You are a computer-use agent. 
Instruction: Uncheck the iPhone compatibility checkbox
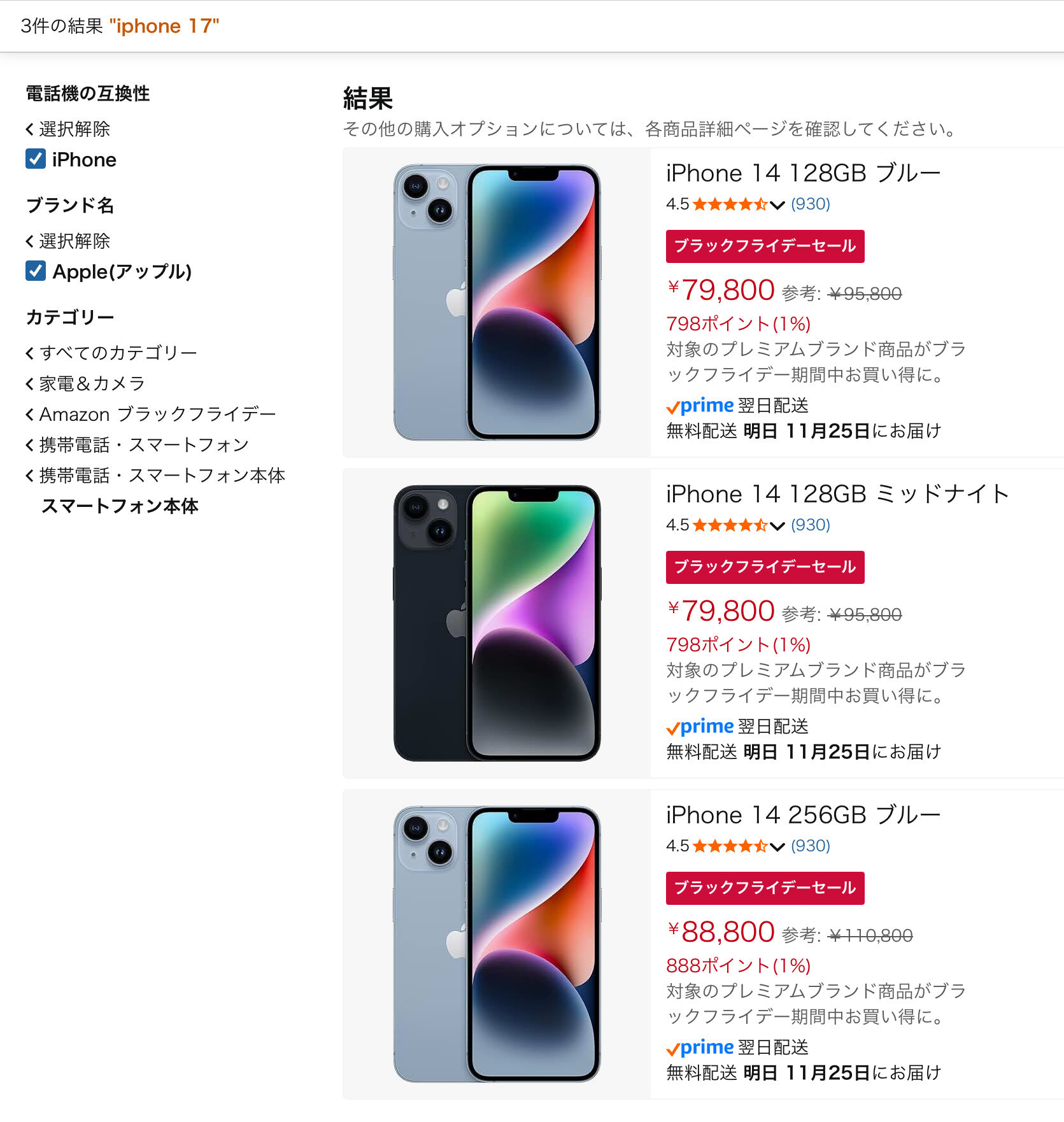pyautogui.click(x=36, y=159)
